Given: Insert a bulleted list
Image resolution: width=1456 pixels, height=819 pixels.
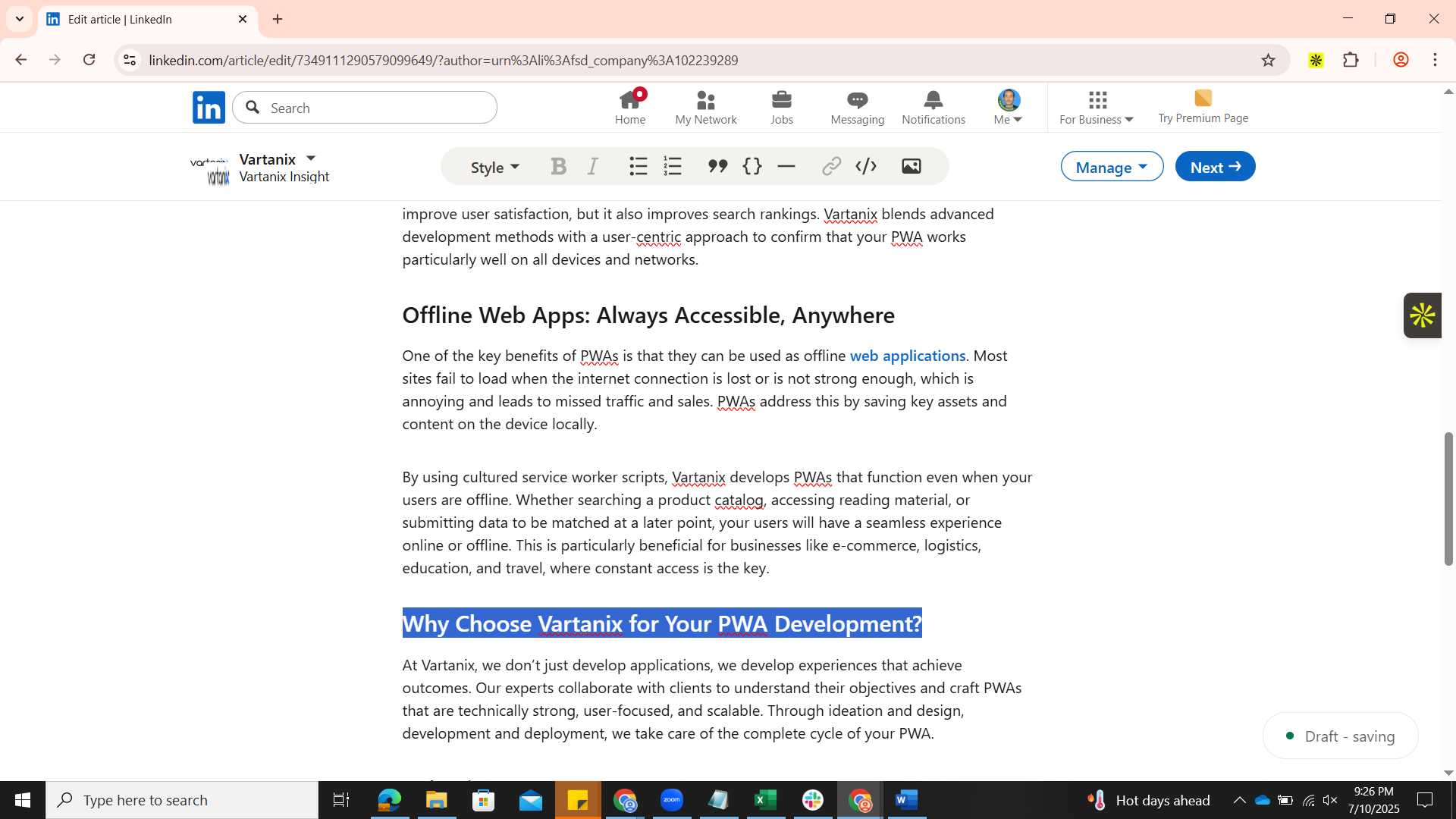Looking at the screenshot, I should pos(639,166).
